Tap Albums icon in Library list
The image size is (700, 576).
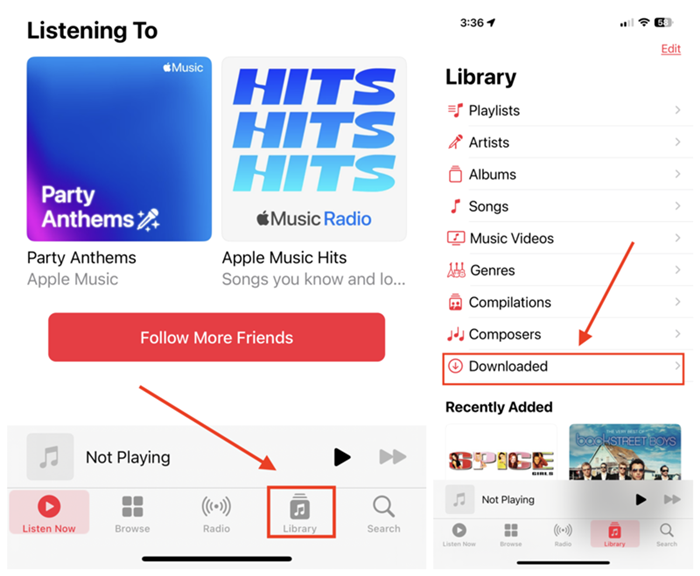(455, 174)
